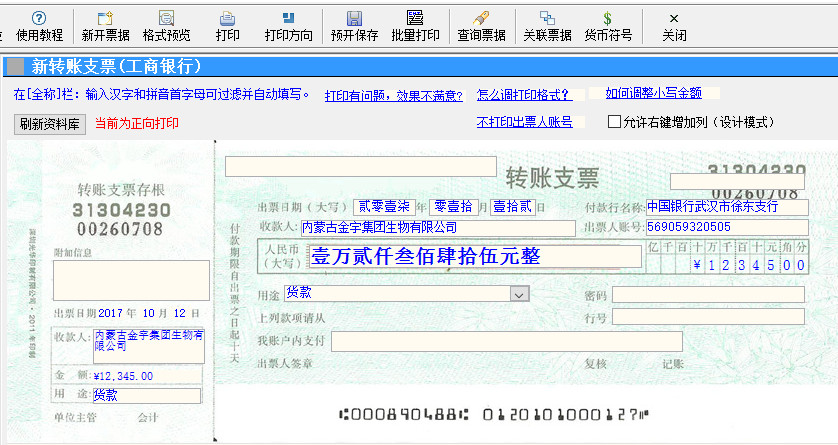Viewport: 838px width, 445px height.
Task: Click the title 新转账支票(工商银行)
Action: [x=117, y=67]
